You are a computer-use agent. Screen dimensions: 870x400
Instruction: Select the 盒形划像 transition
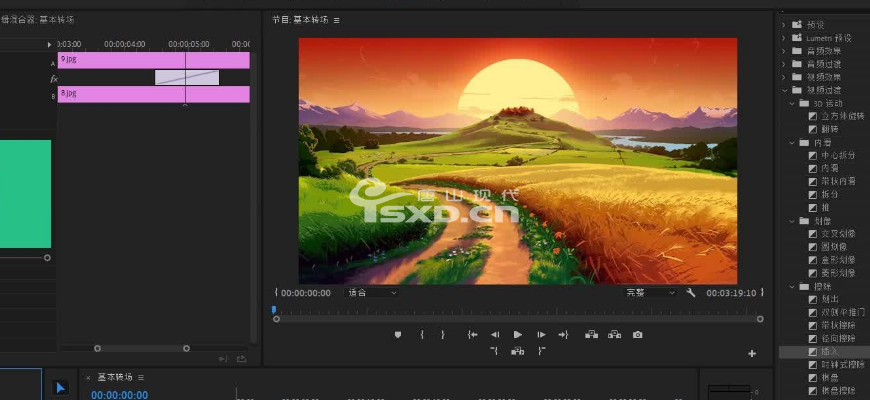point(838,260)
